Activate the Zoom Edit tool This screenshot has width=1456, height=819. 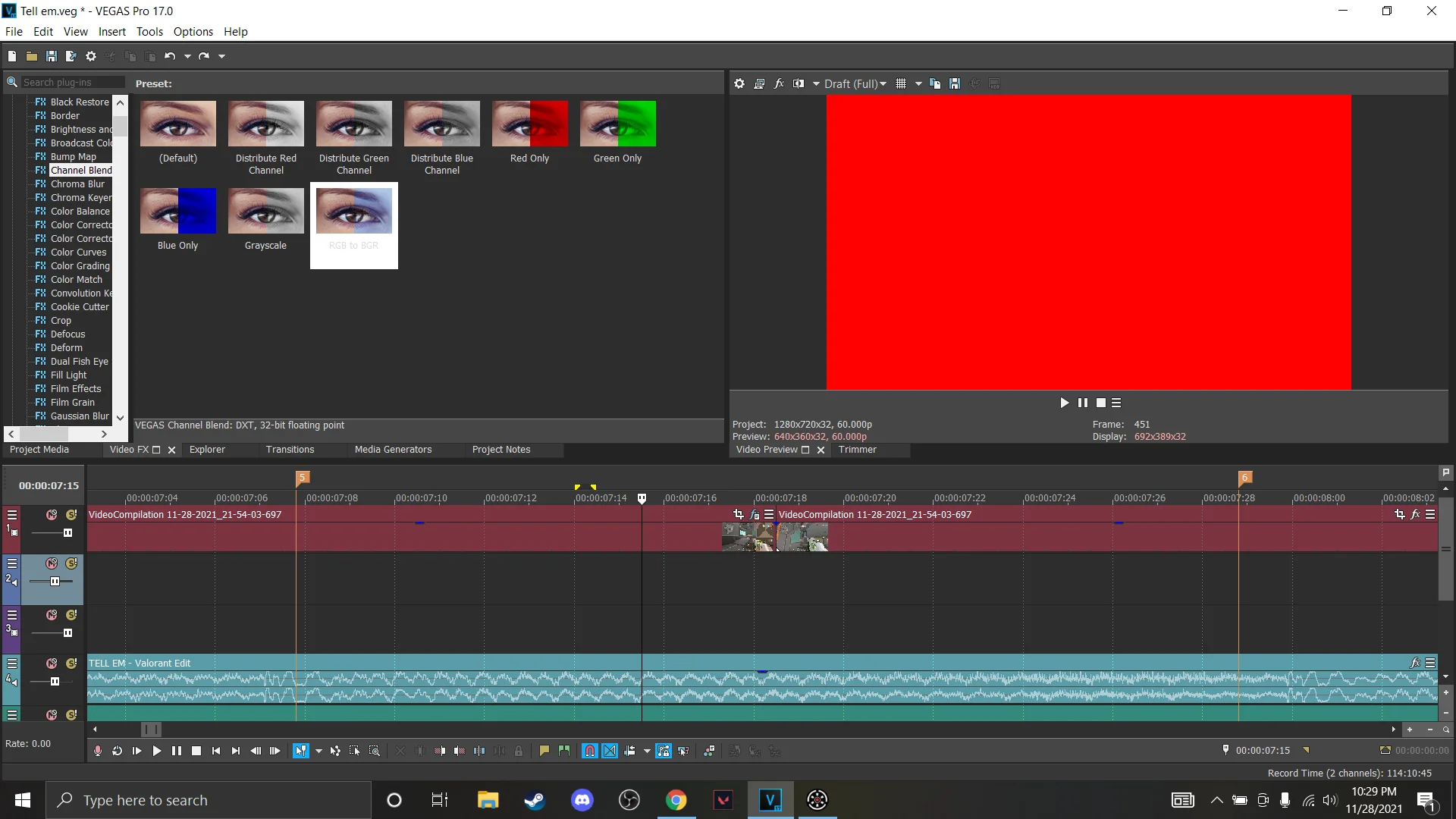click(375, 751)
